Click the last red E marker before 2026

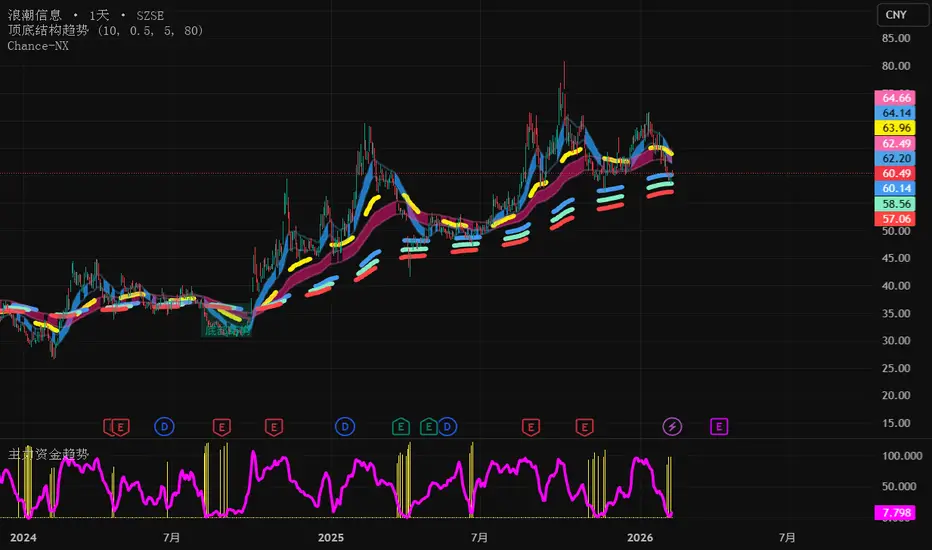[586, 427]
